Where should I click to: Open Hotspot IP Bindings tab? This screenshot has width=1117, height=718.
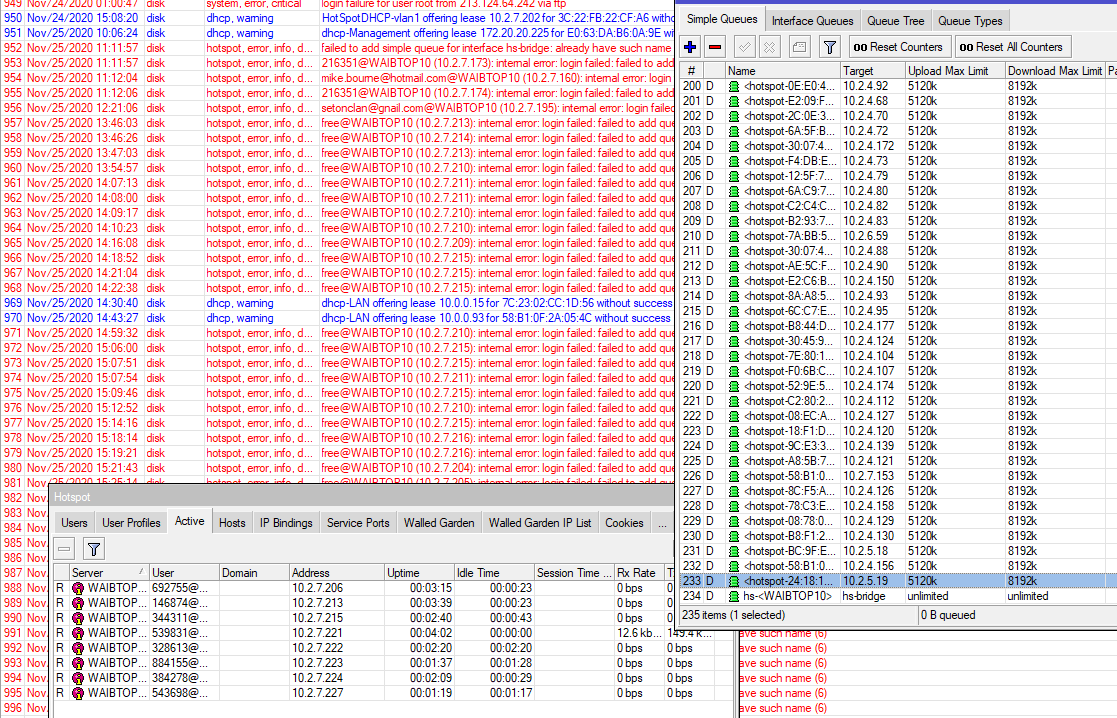coord(286,523)
